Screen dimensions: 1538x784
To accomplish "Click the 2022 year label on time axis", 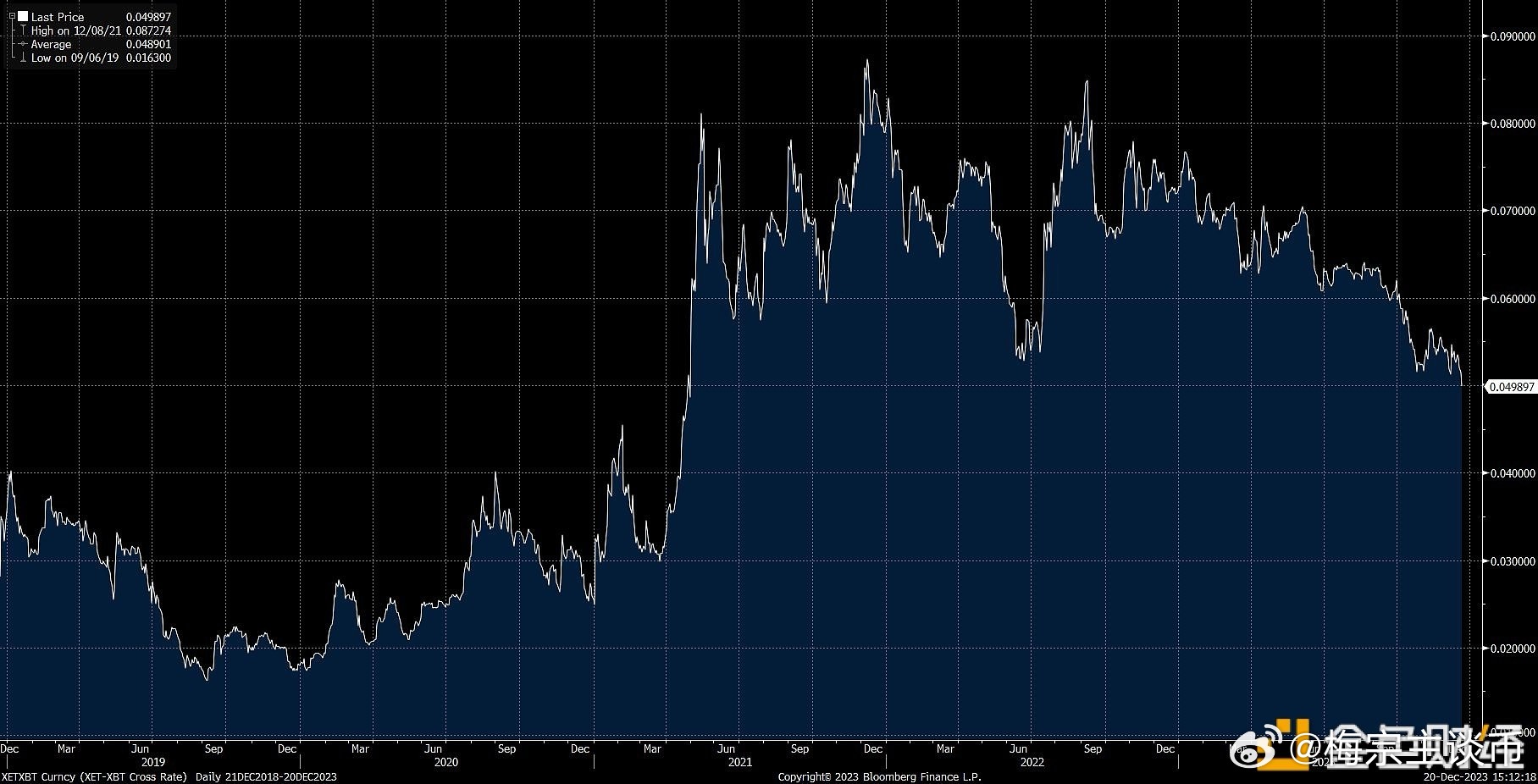I will (x=1032, y=762).
